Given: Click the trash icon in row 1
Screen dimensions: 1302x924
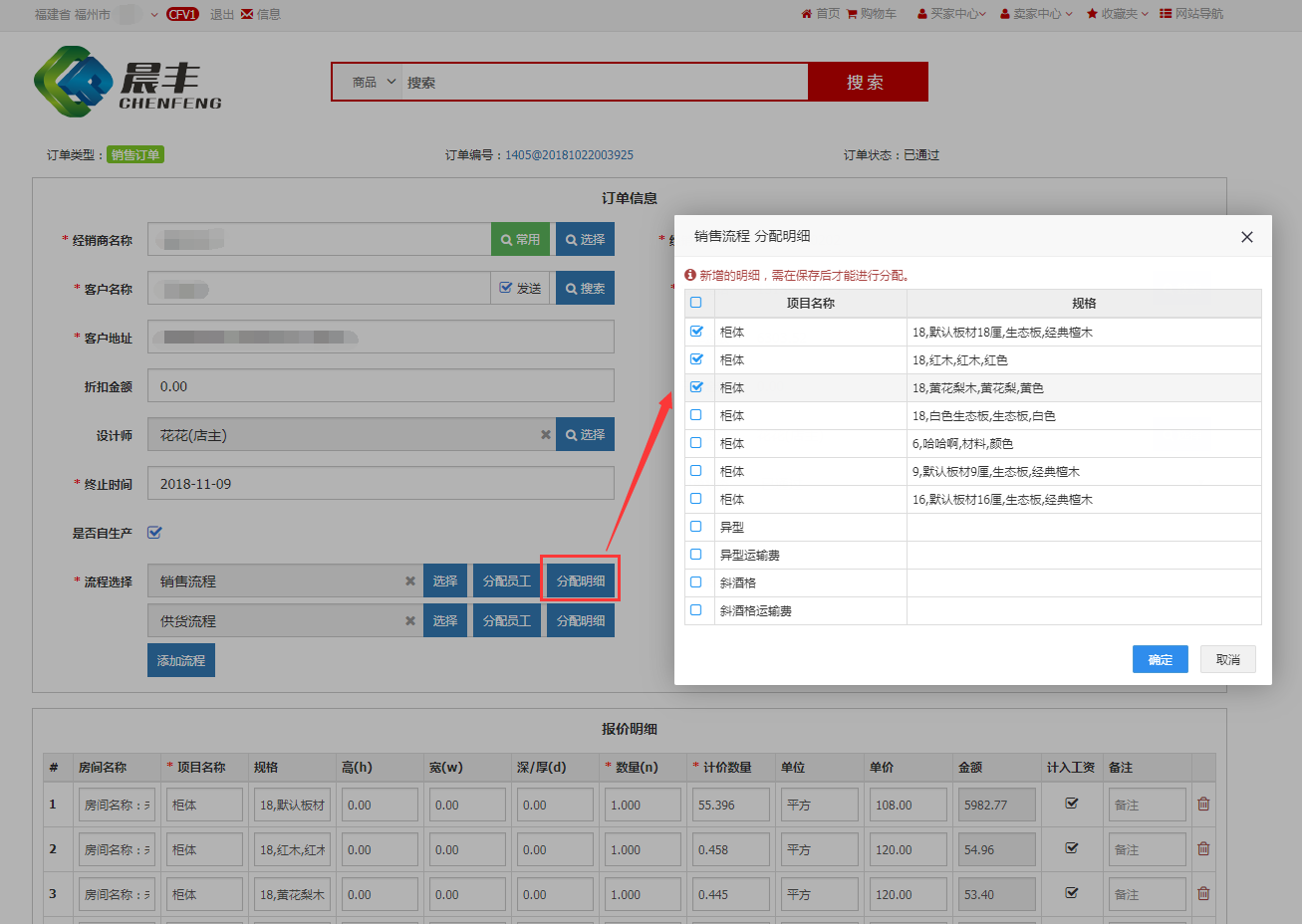Looking at the screenshot, I should [1203, 804].
